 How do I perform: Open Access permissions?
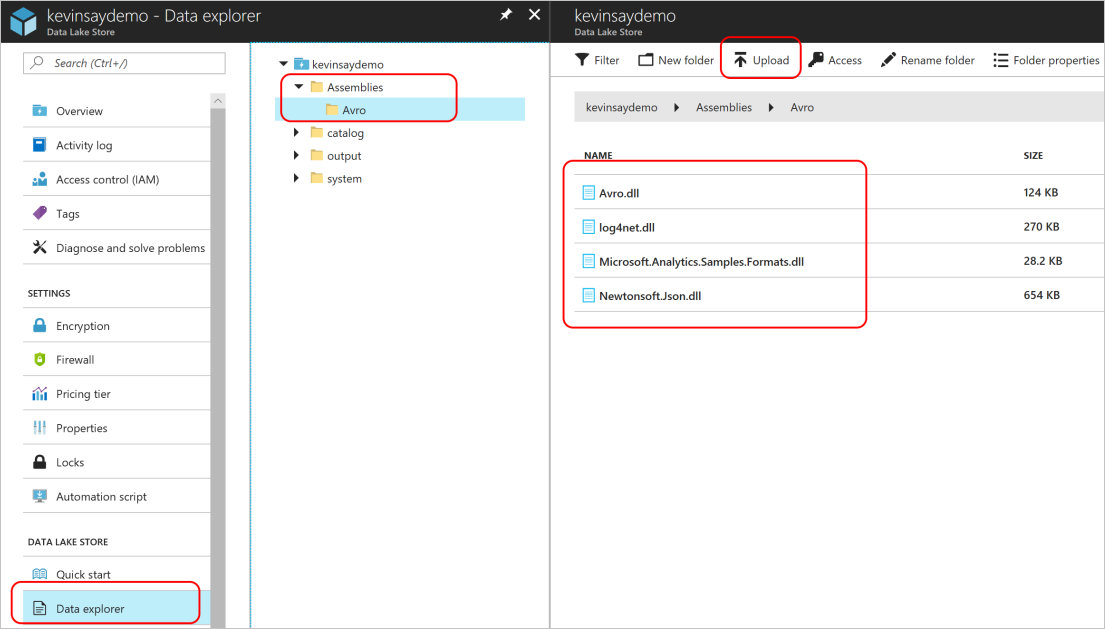[x=835, y=60]
